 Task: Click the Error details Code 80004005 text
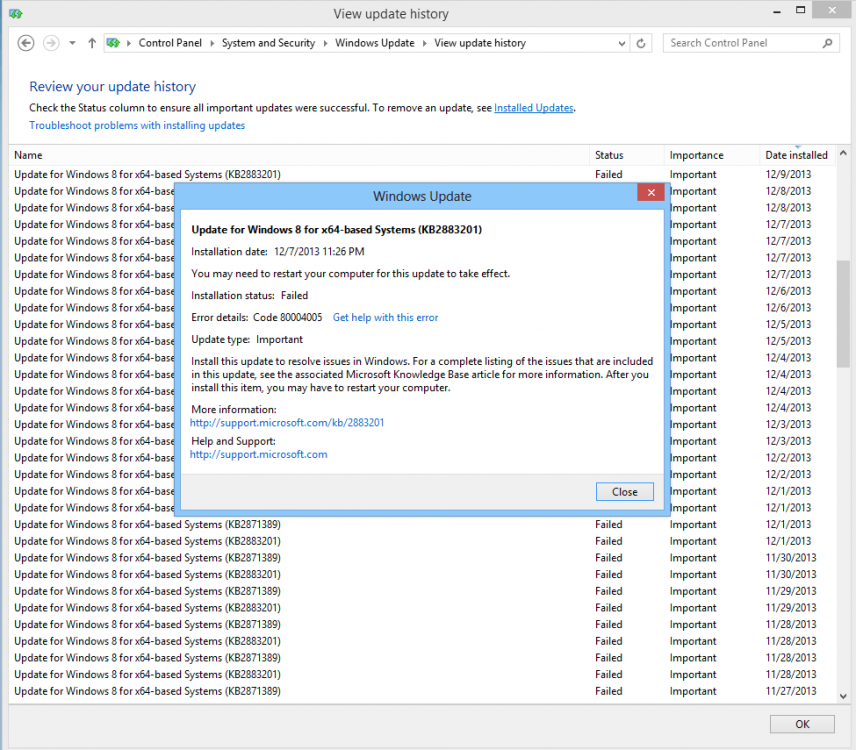[257, 318]
